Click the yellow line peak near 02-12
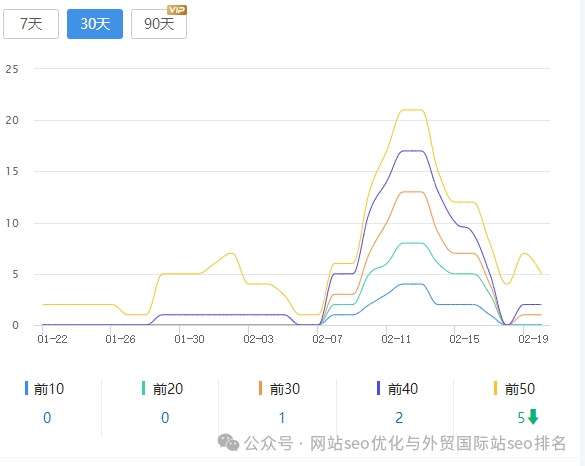Image resolution: width=585 pixels, height=466 pixels. coord(412,110)
